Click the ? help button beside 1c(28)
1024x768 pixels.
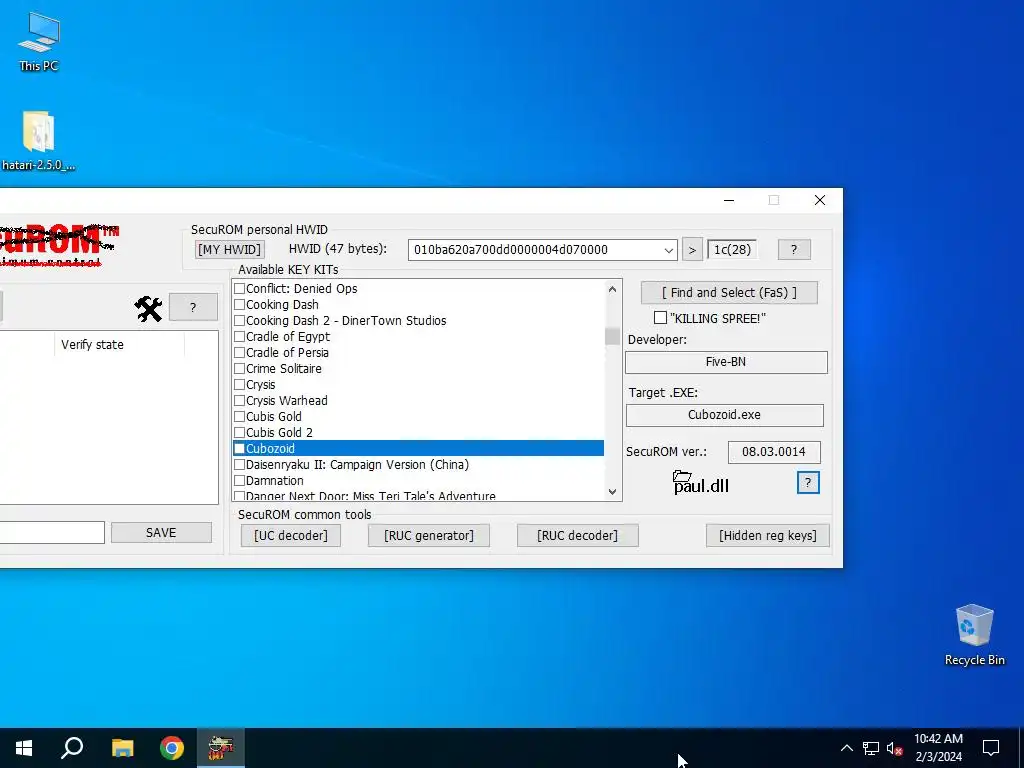794,249
